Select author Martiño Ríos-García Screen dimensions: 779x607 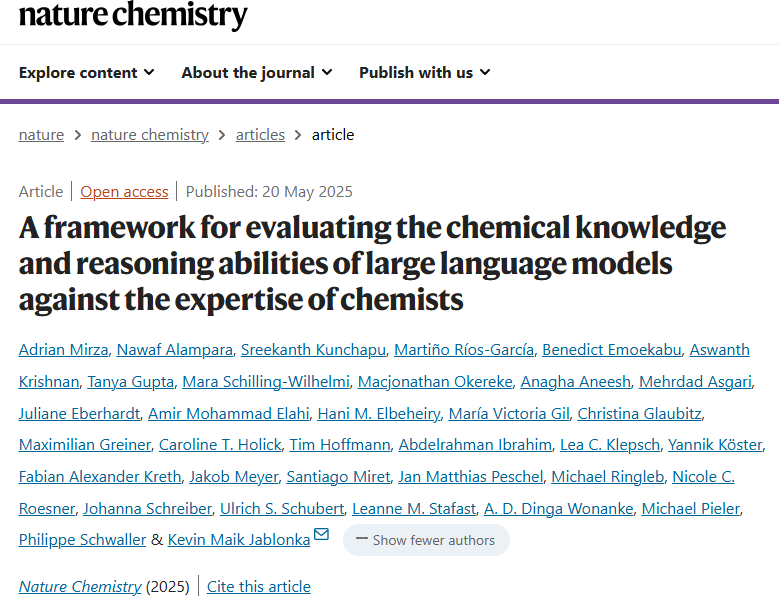coord(464,350)
